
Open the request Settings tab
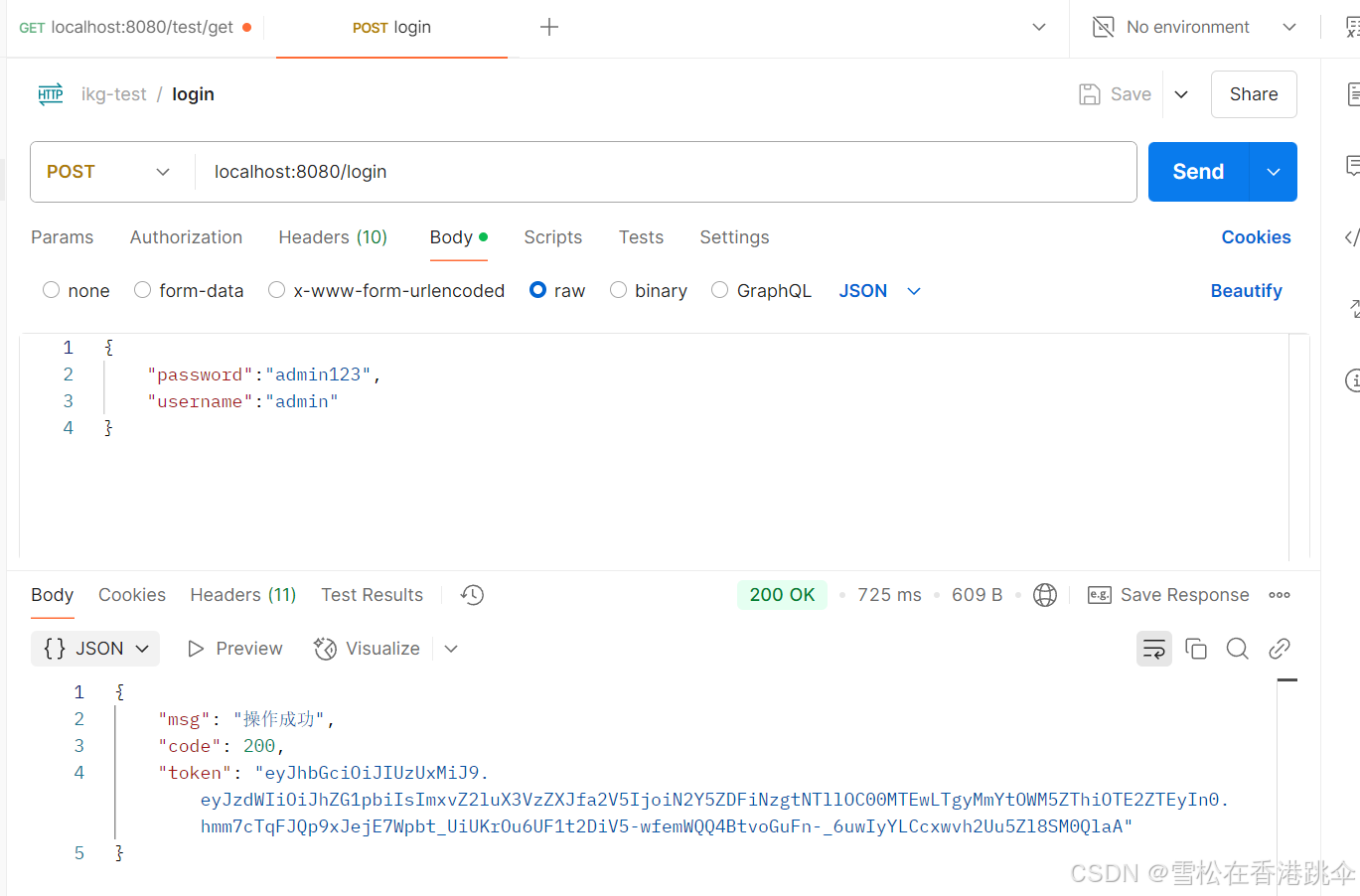[734, 237]
